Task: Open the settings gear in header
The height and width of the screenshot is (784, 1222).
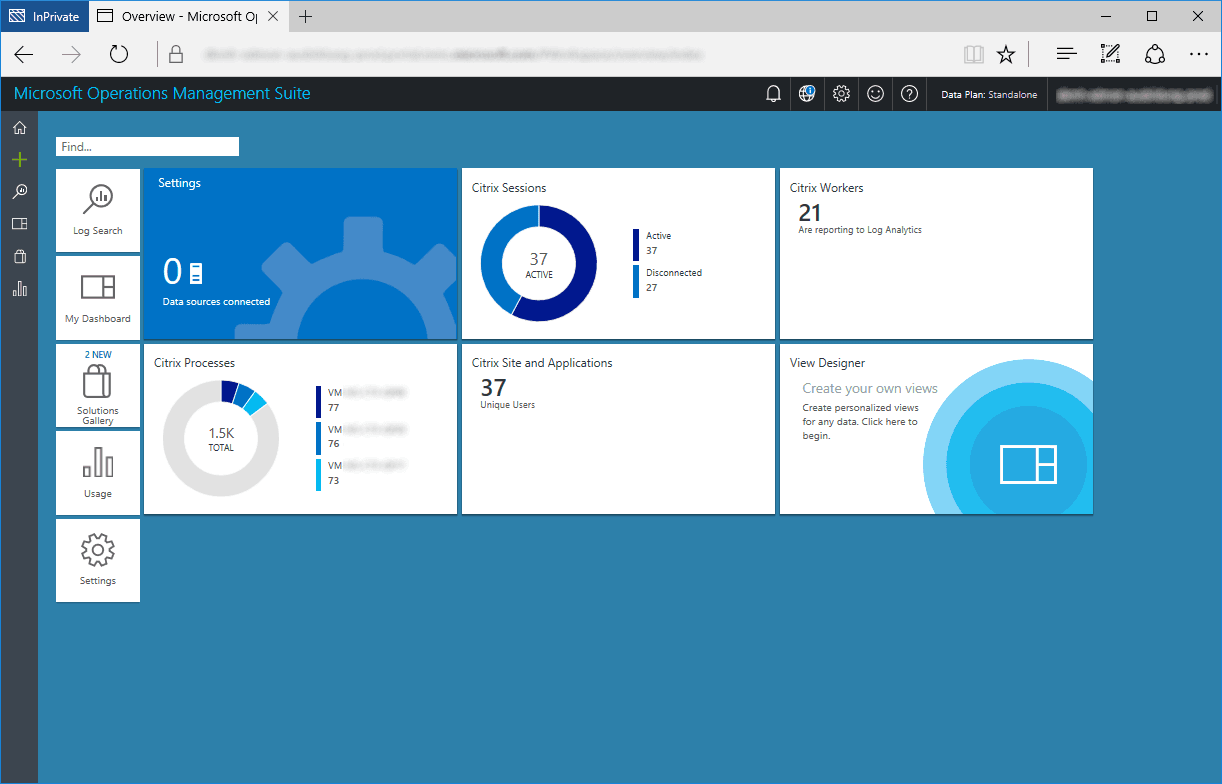Action: (841, 94)
